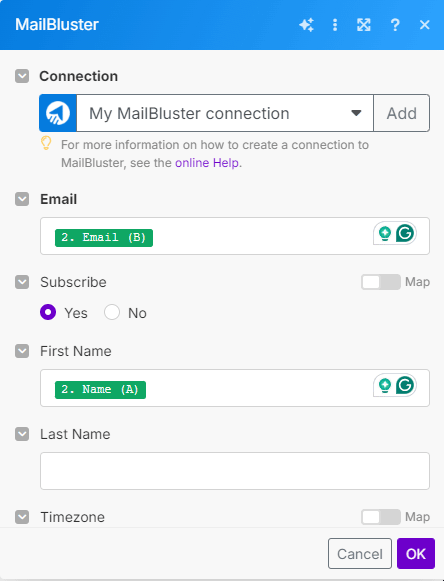Image resolution: width=444 pixels, height=581 pixels.
Task: Toggle the Map switch for Timezone
Action: [381, 517]
